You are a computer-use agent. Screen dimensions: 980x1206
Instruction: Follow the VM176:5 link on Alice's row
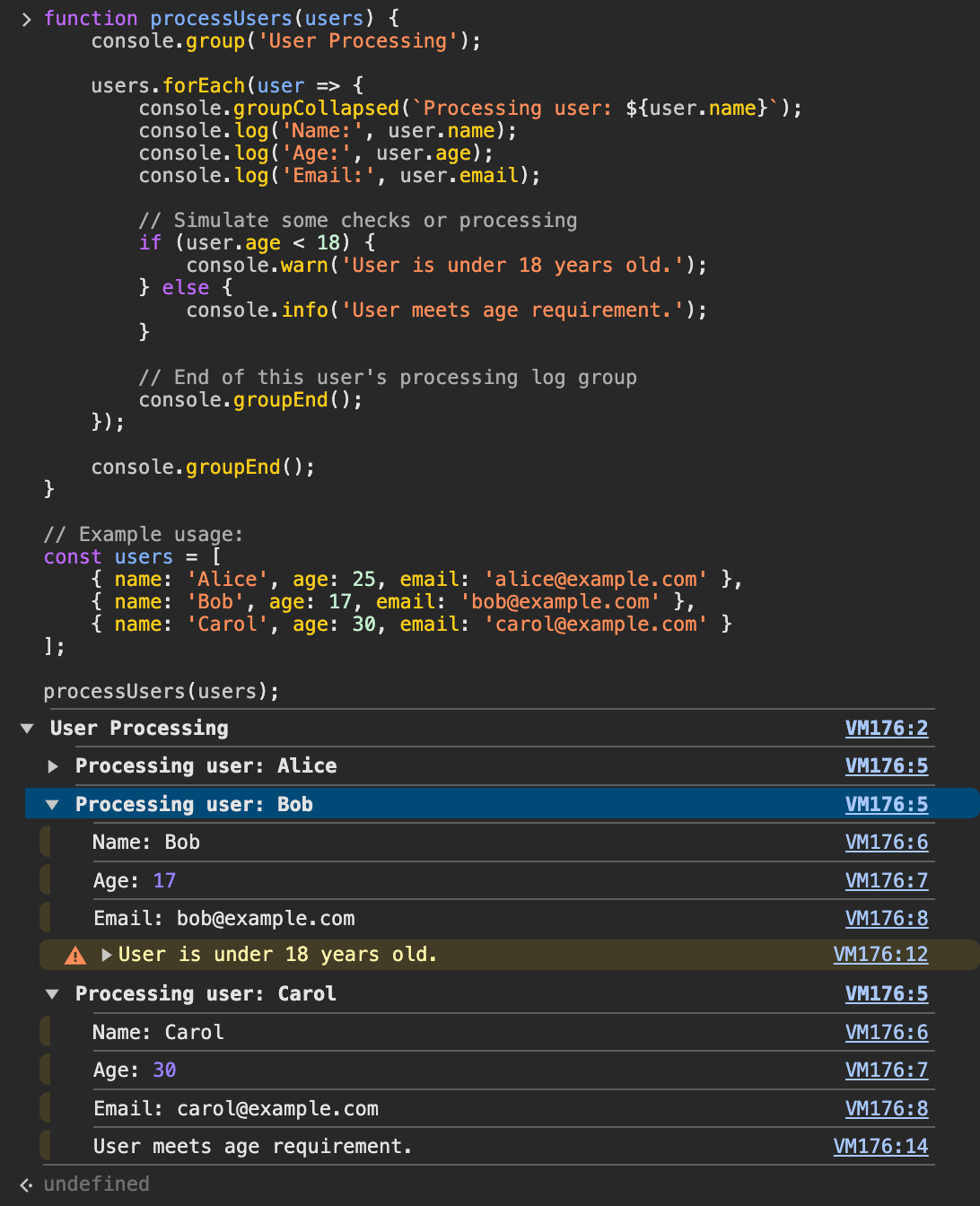[886, 766]
